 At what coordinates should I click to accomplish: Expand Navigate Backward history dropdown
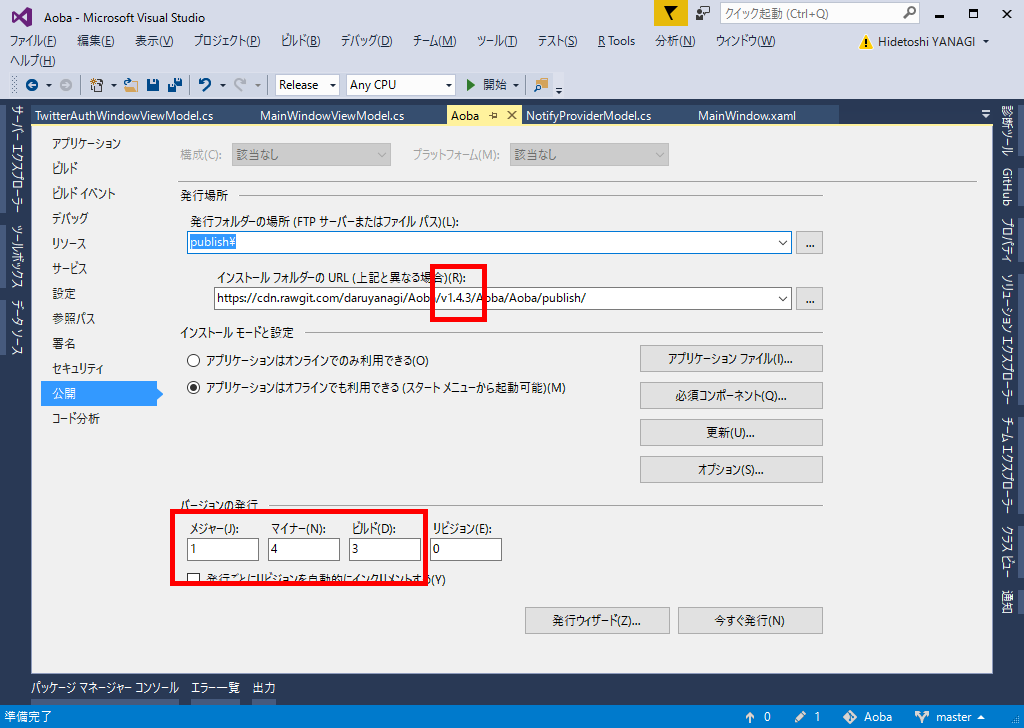click(x=48, y=86)
